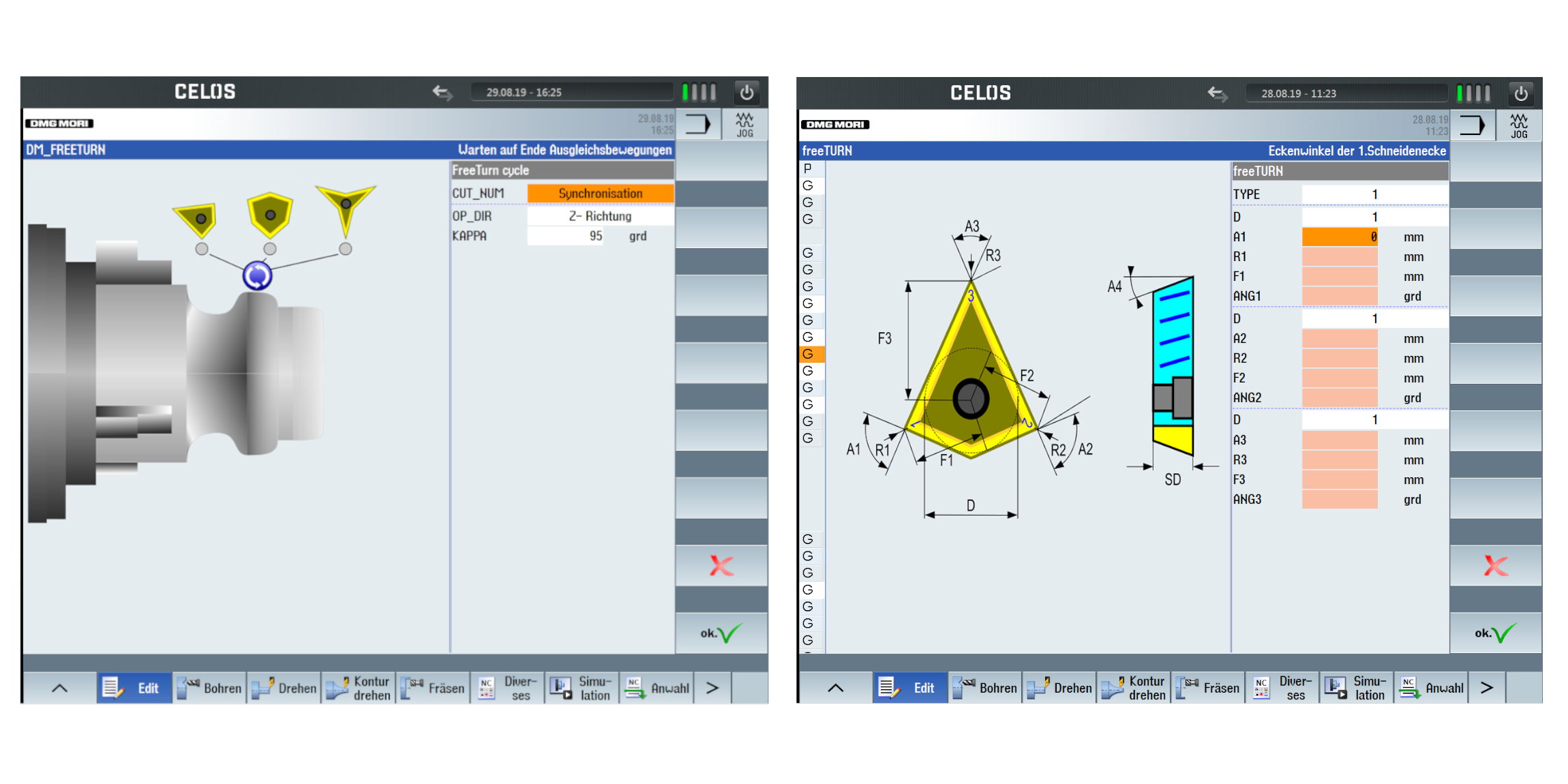Select JOG mode icon in left window
Image resolution: width=1568 pixels, height=784 pixels.
coord(744,125)
